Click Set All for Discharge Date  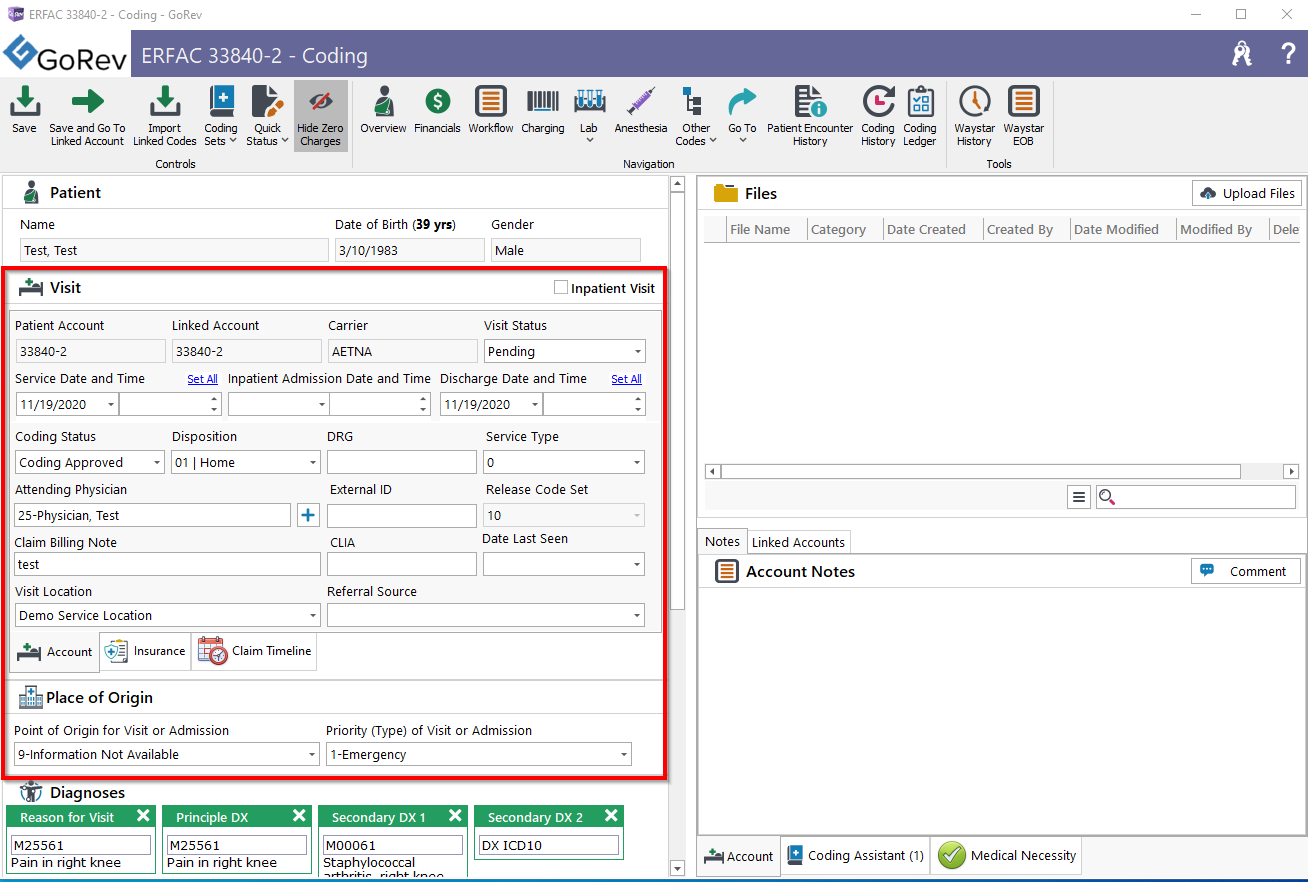point(626,379)
